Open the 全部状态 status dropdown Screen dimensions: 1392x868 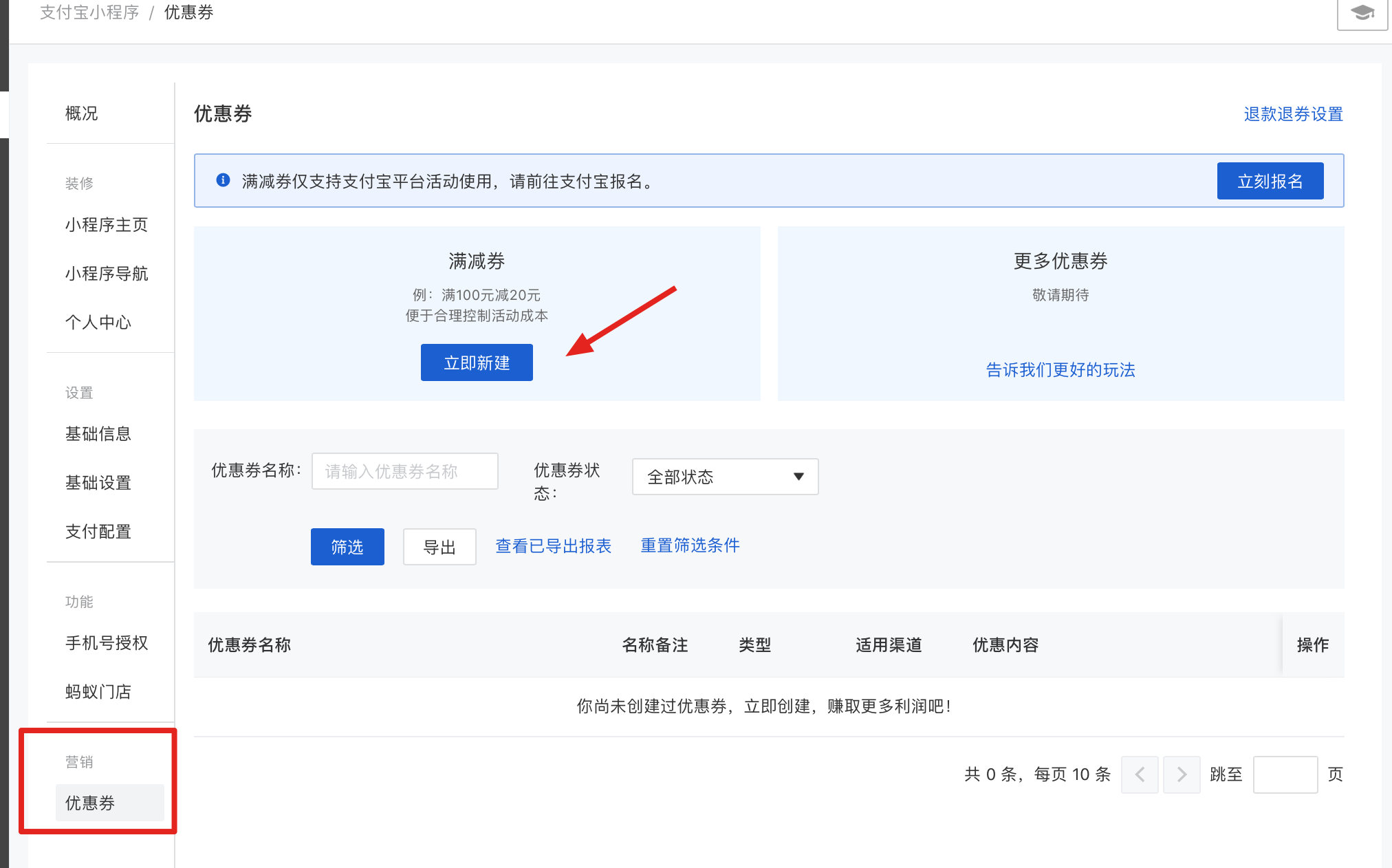click(726, 477)
